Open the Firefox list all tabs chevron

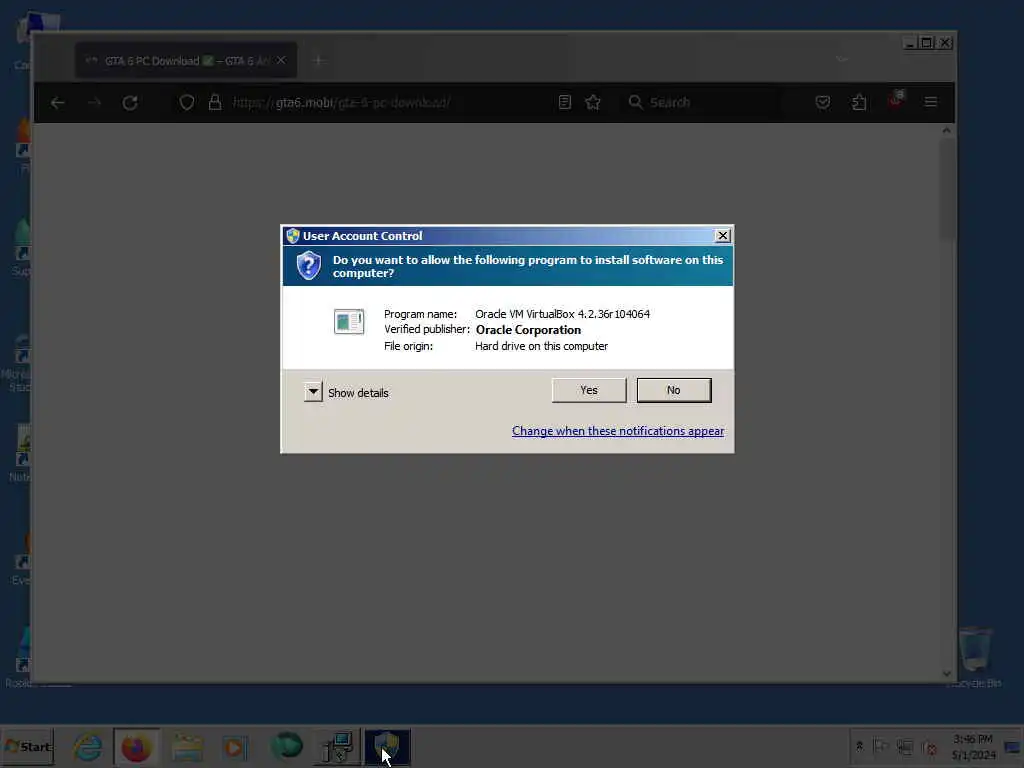click(x=842, y=60)
